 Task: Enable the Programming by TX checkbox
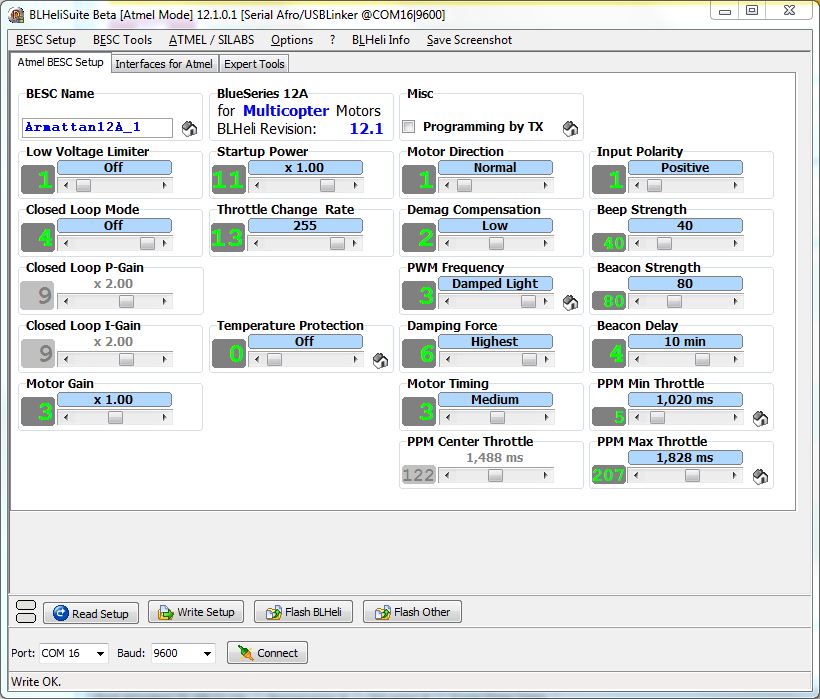(x=409, y=127)
